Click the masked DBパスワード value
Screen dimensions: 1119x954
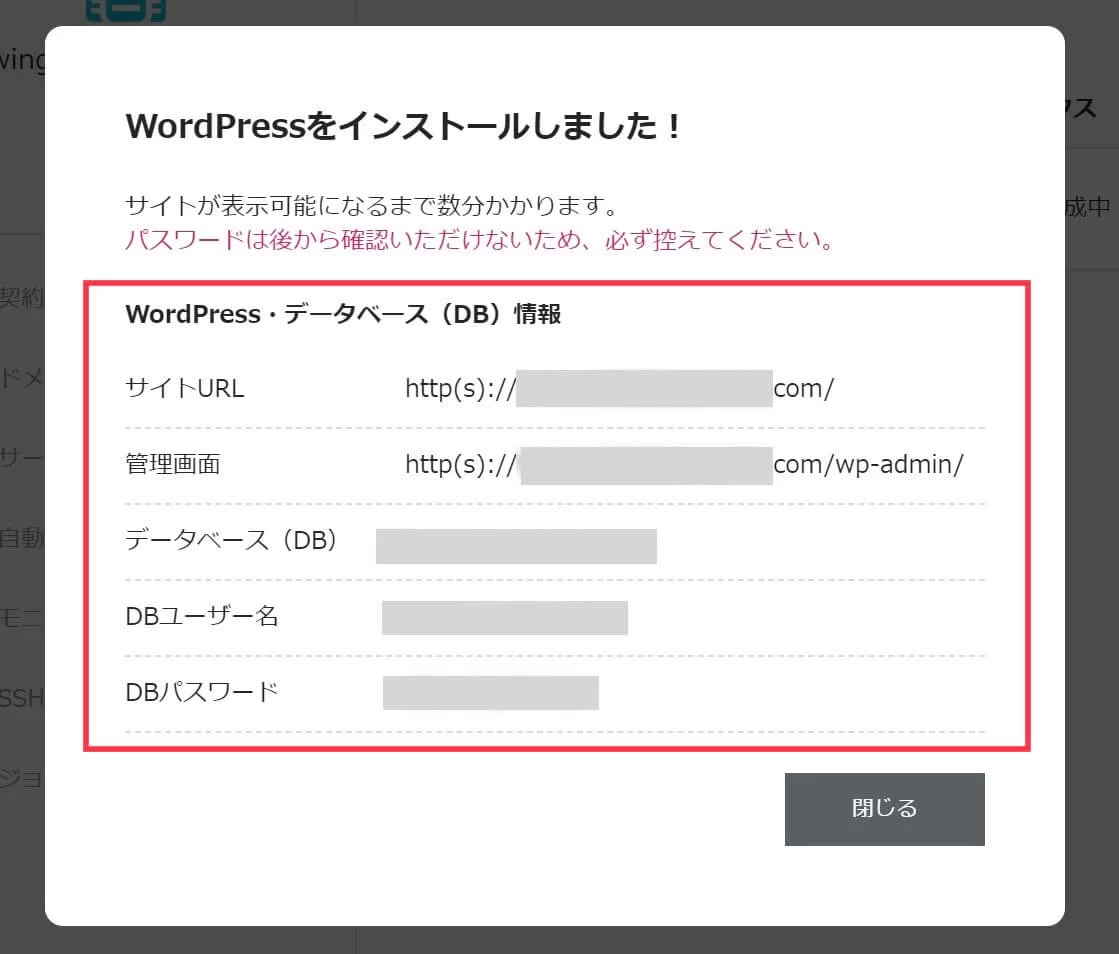490,693
